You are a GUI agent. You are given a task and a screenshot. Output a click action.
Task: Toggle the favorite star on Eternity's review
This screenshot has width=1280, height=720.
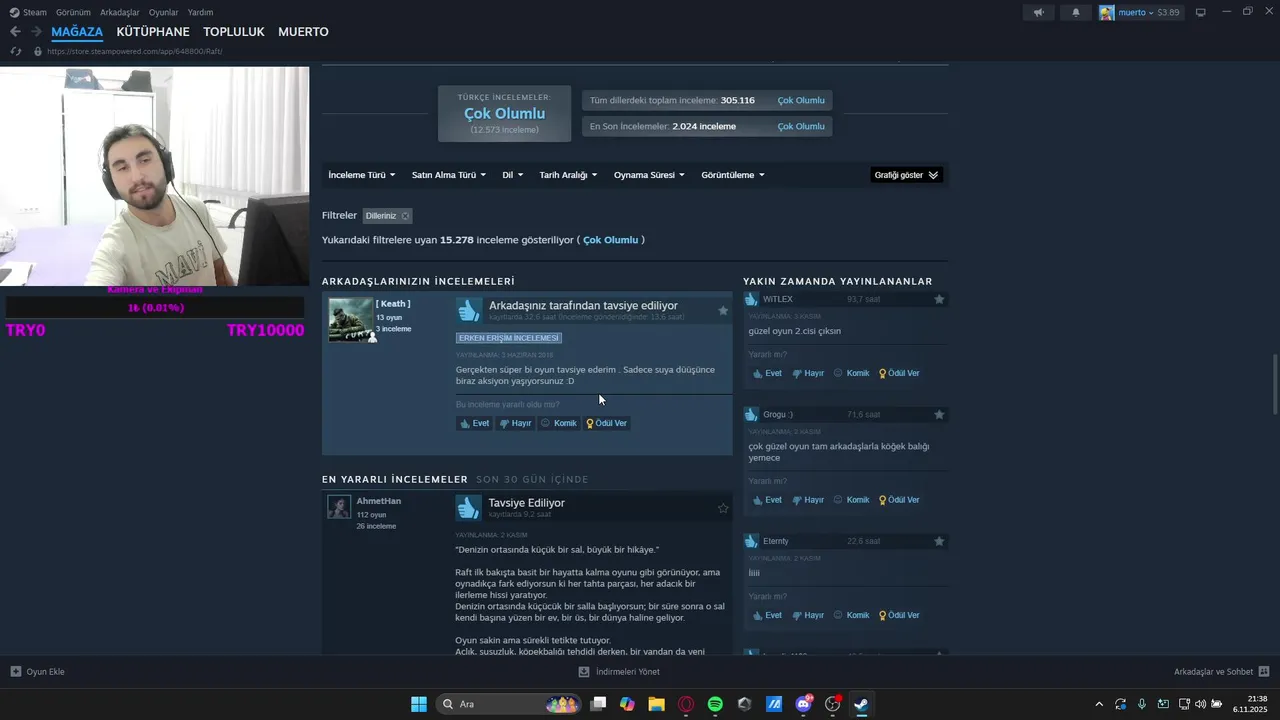(x=939, y=541)
